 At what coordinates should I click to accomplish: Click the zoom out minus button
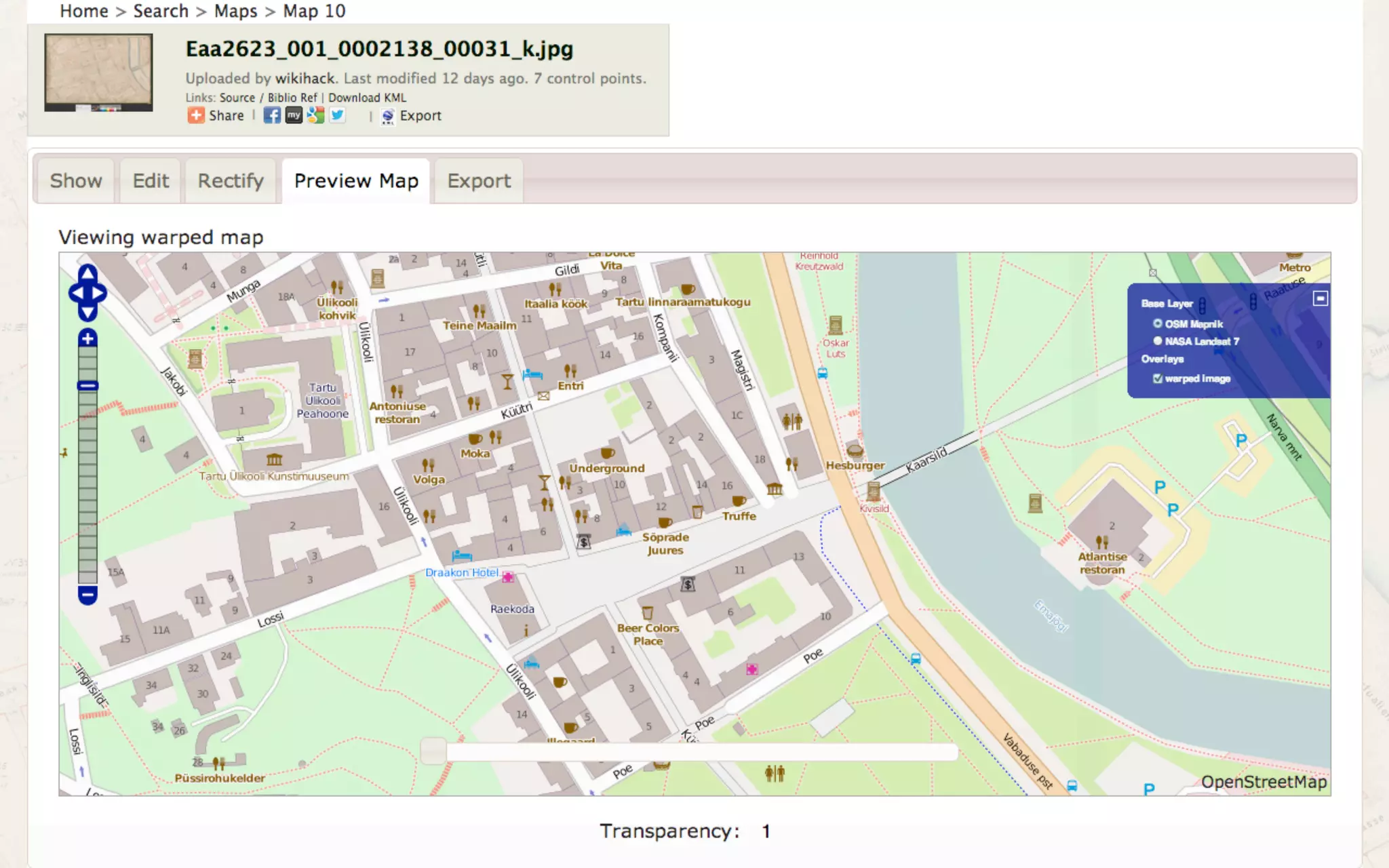87,595
